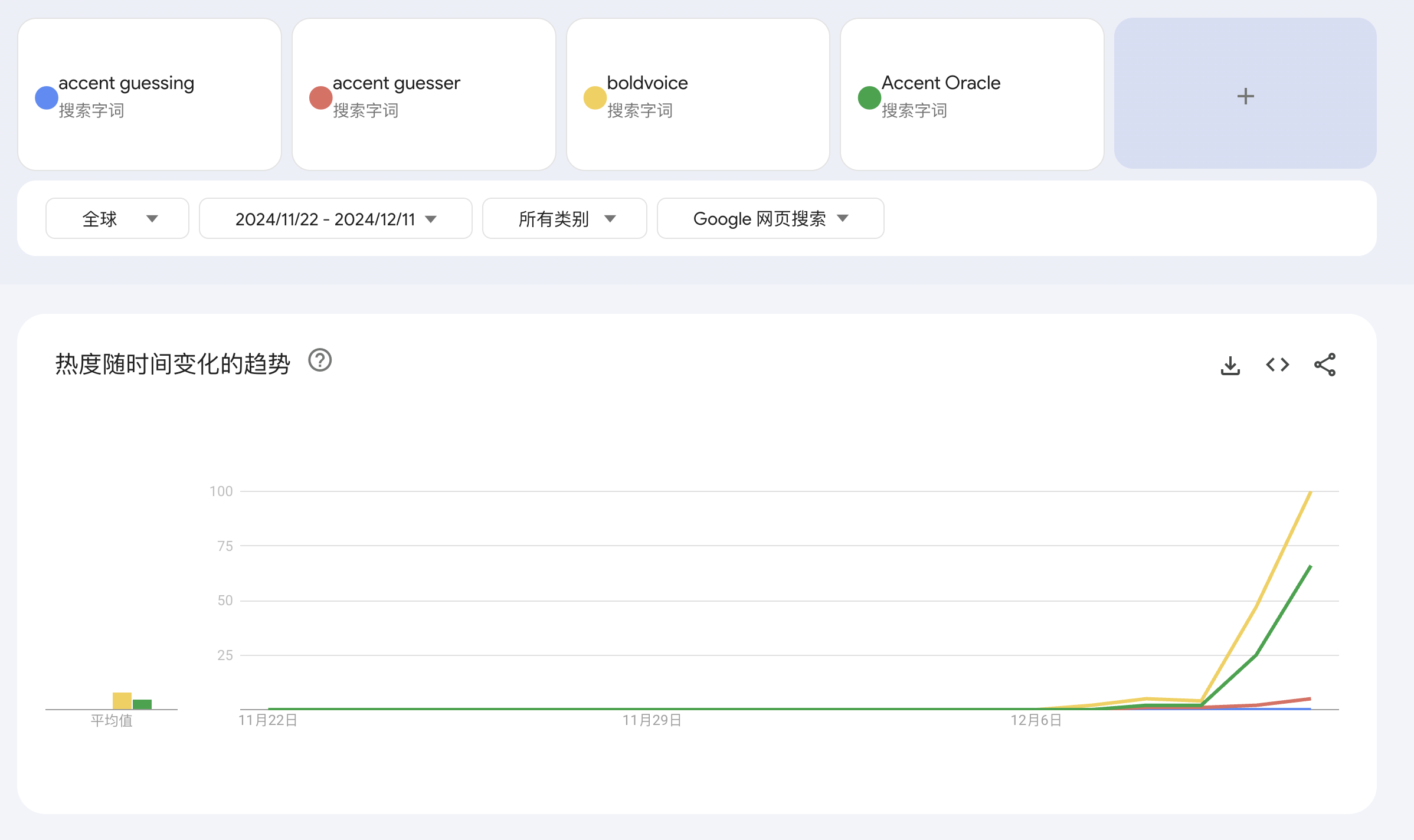This screenshot has height=840, width=1414.
Task: Open help tooltip next to chart title
Action: [x=320, y=360]
